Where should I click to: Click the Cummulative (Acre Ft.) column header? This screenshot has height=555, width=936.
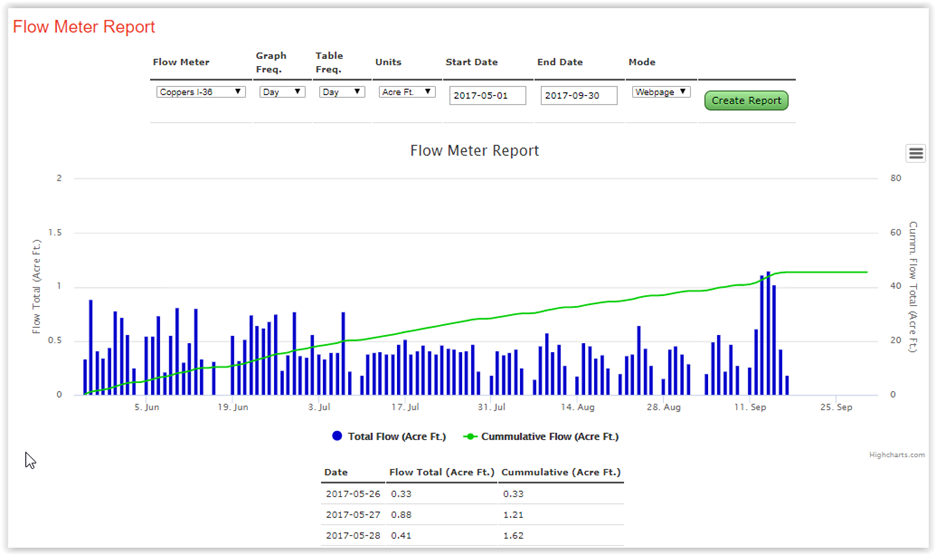561,472
